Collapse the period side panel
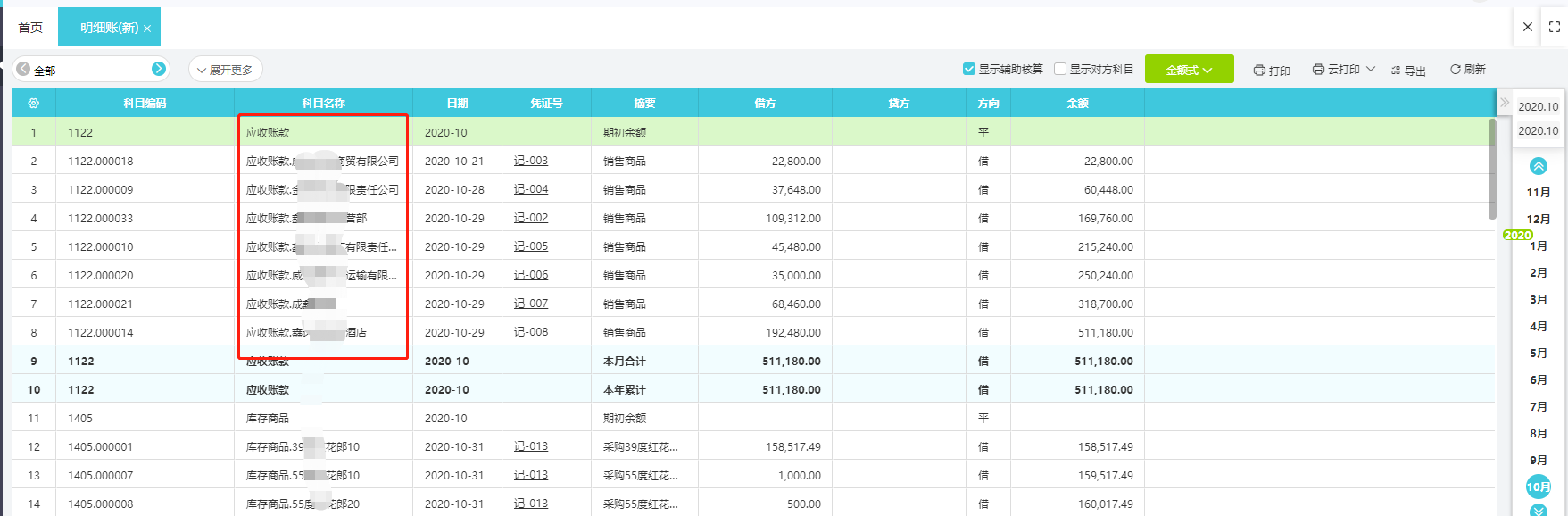This screenshot has height=516, width=1568. point(1505,103)
